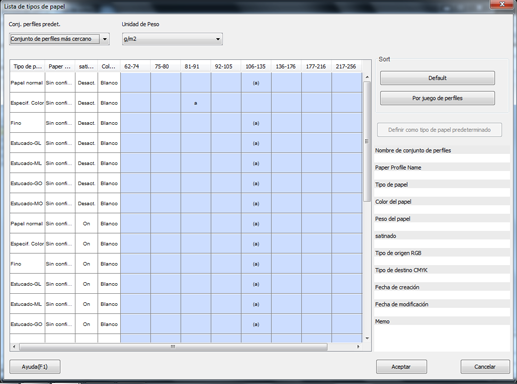Image resolution: width=517 pixels, height=384 pixels.
Task: Select '(a)' cell in Estucado-GO On row
Action: click(256, 324)
